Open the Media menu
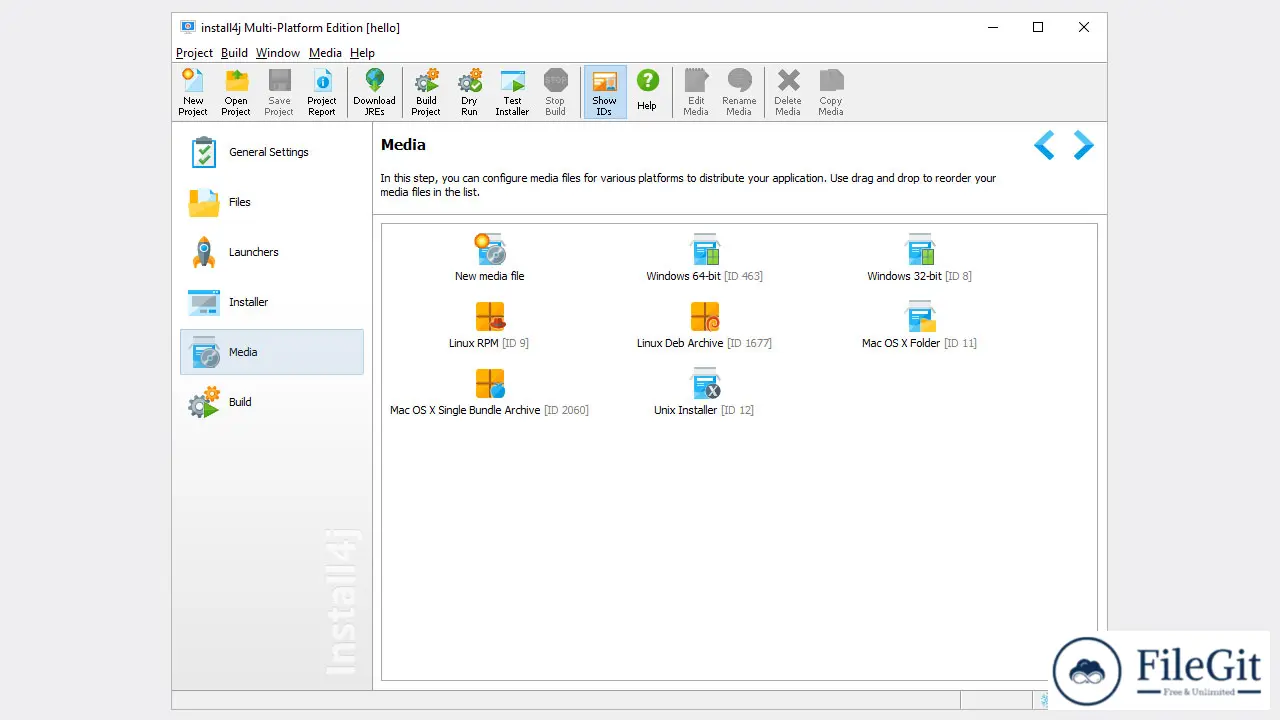 point(325,53)
